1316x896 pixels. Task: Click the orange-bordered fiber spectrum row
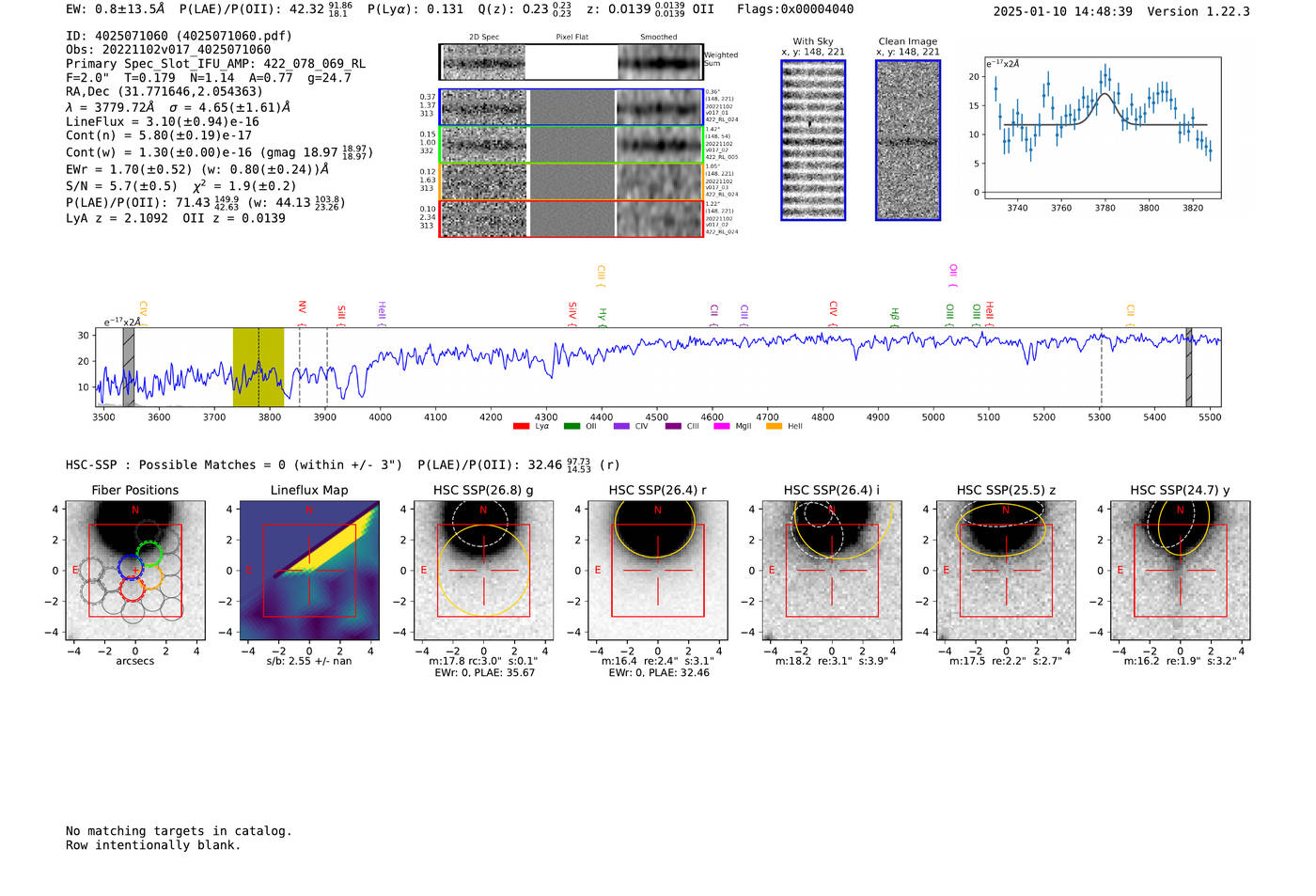(571, 181)
